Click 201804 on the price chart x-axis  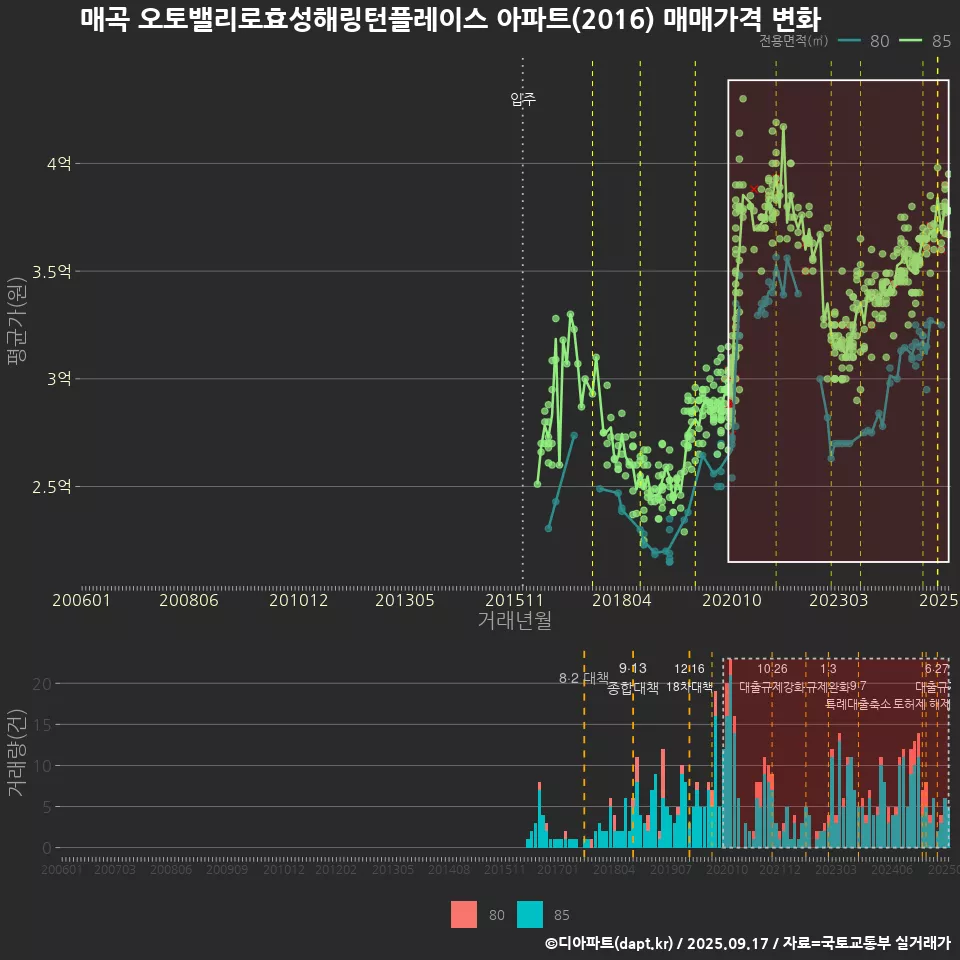coord(621,600)
